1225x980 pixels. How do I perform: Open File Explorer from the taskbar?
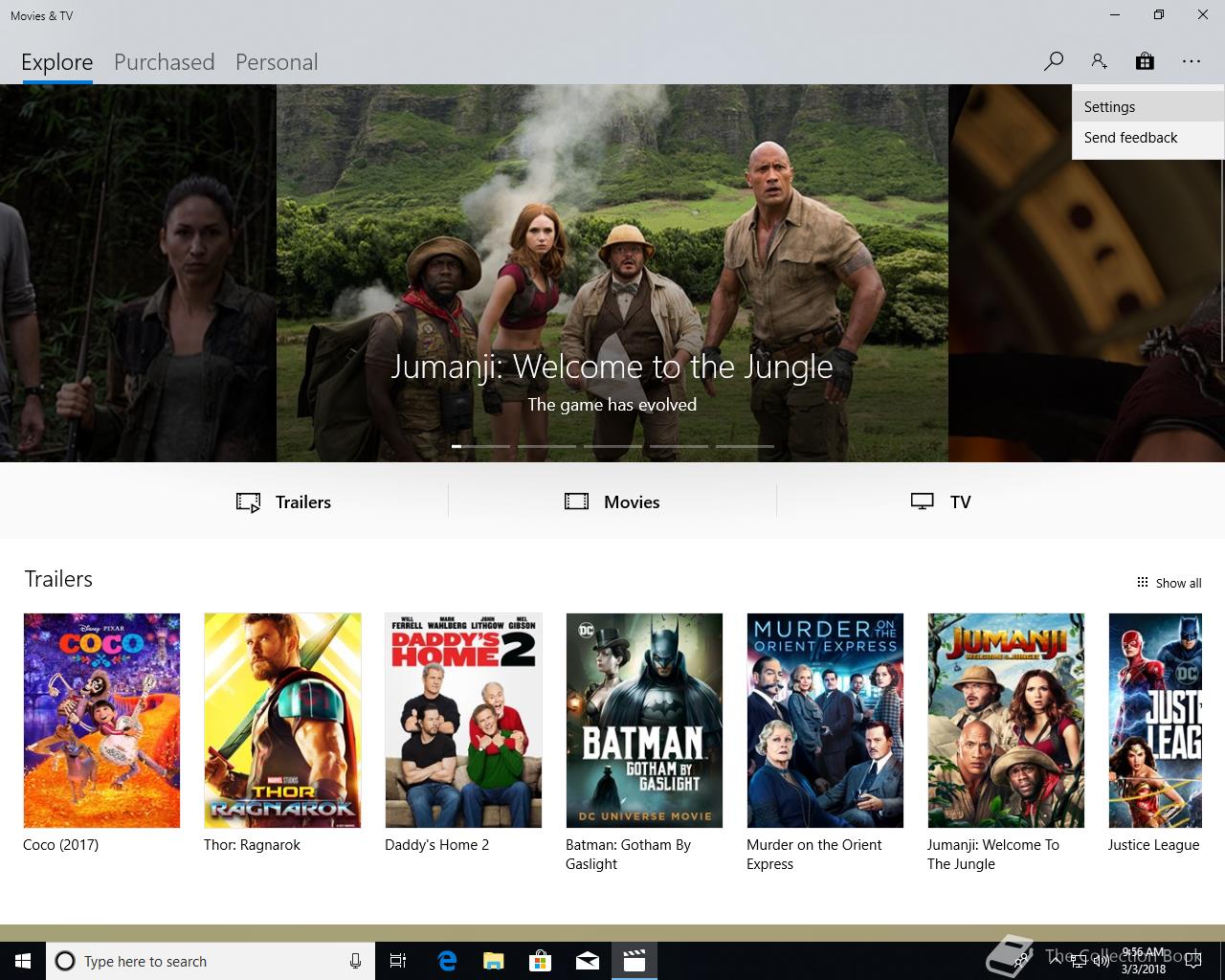(494, 961)
